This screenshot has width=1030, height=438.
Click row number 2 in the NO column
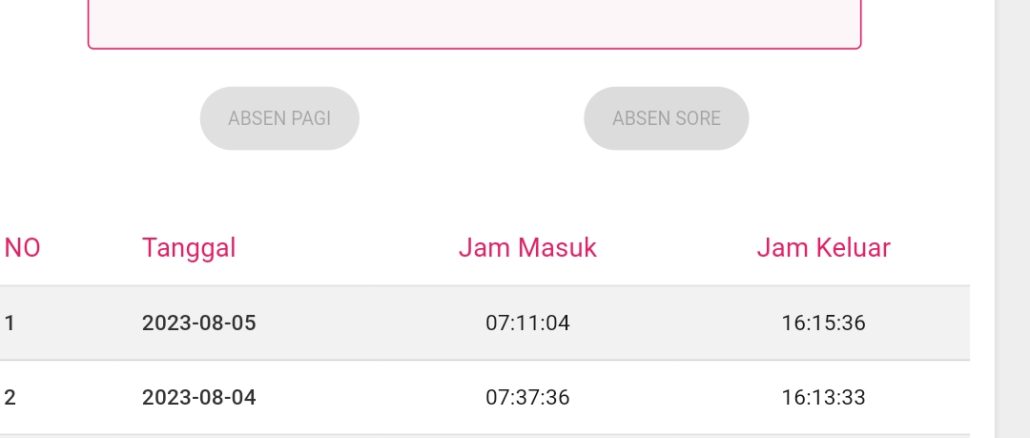pos(10,397)
